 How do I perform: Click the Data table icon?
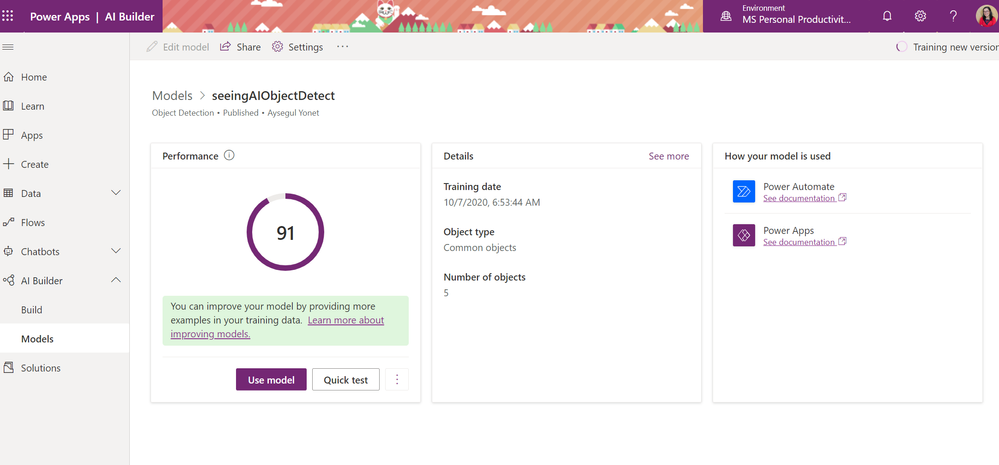[x=8, y=193]
